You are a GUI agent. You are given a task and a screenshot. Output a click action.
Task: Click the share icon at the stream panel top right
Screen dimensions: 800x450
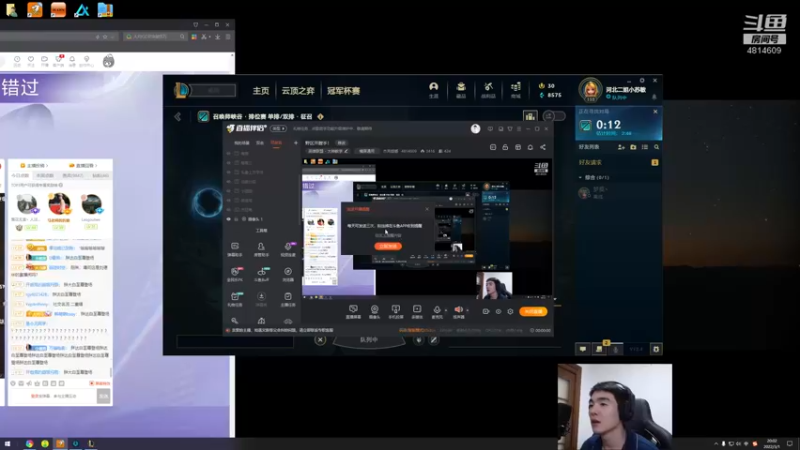543,147
